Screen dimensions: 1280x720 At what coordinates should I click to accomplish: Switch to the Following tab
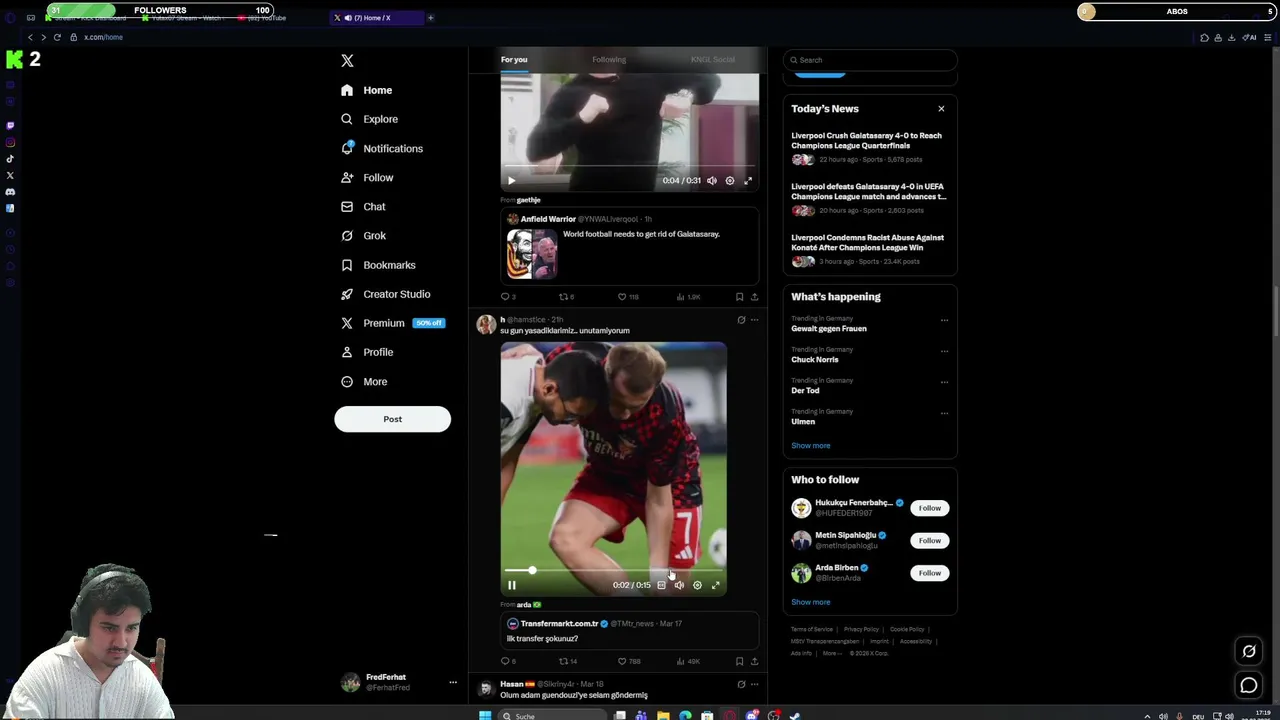[x=609, y=59]
